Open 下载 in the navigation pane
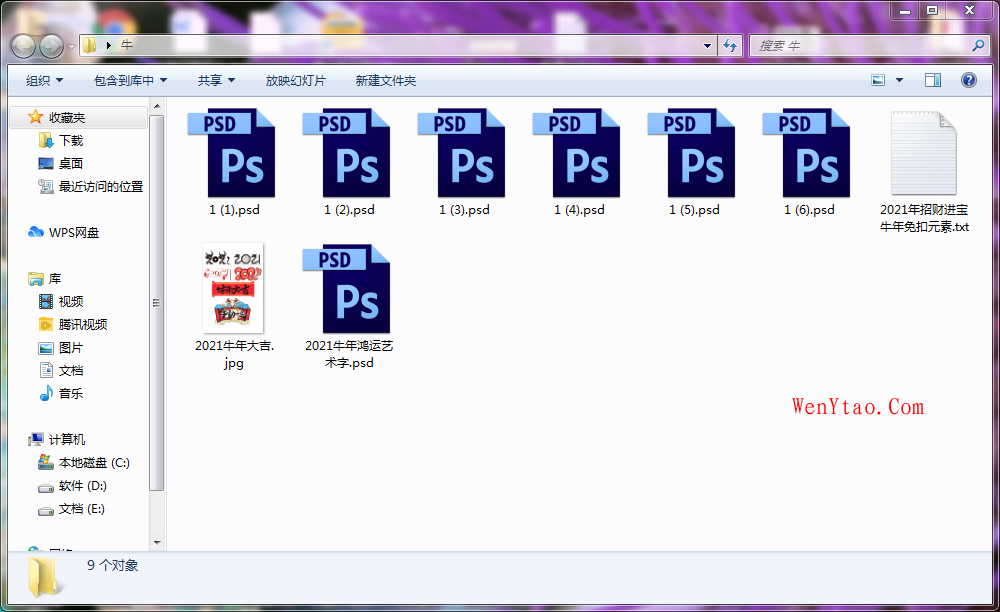 coord(71,140)
